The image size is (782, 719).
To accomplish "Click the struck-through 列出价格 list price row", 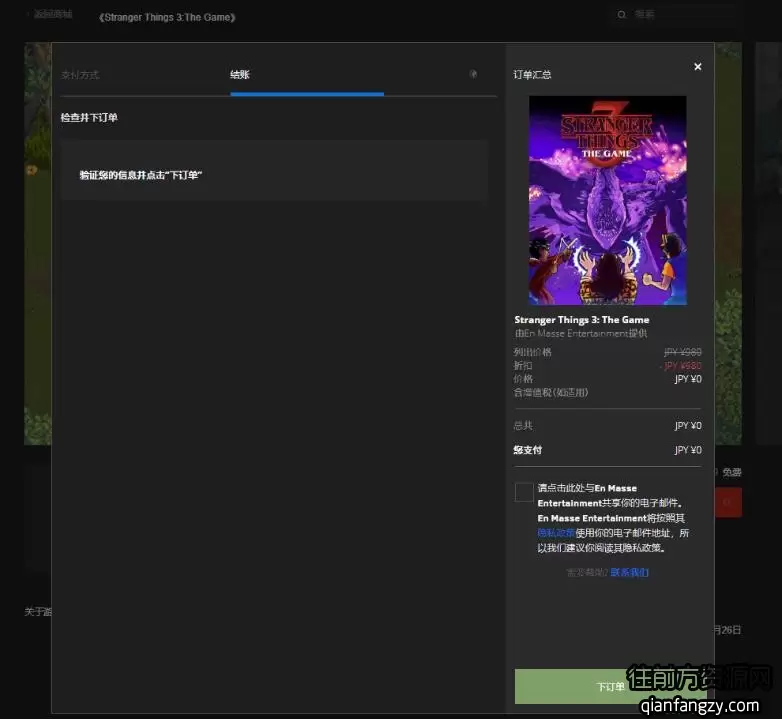I will 607,352.
